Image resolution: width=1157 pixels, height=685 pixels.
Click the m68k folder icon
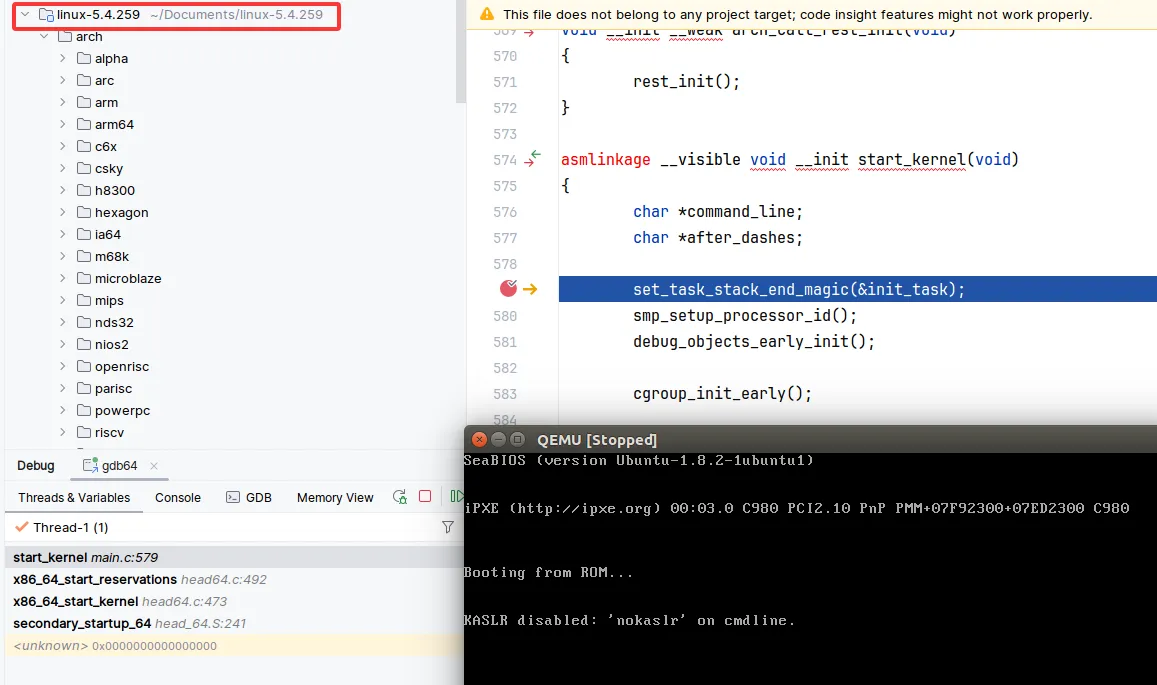[x=84, y=256]
